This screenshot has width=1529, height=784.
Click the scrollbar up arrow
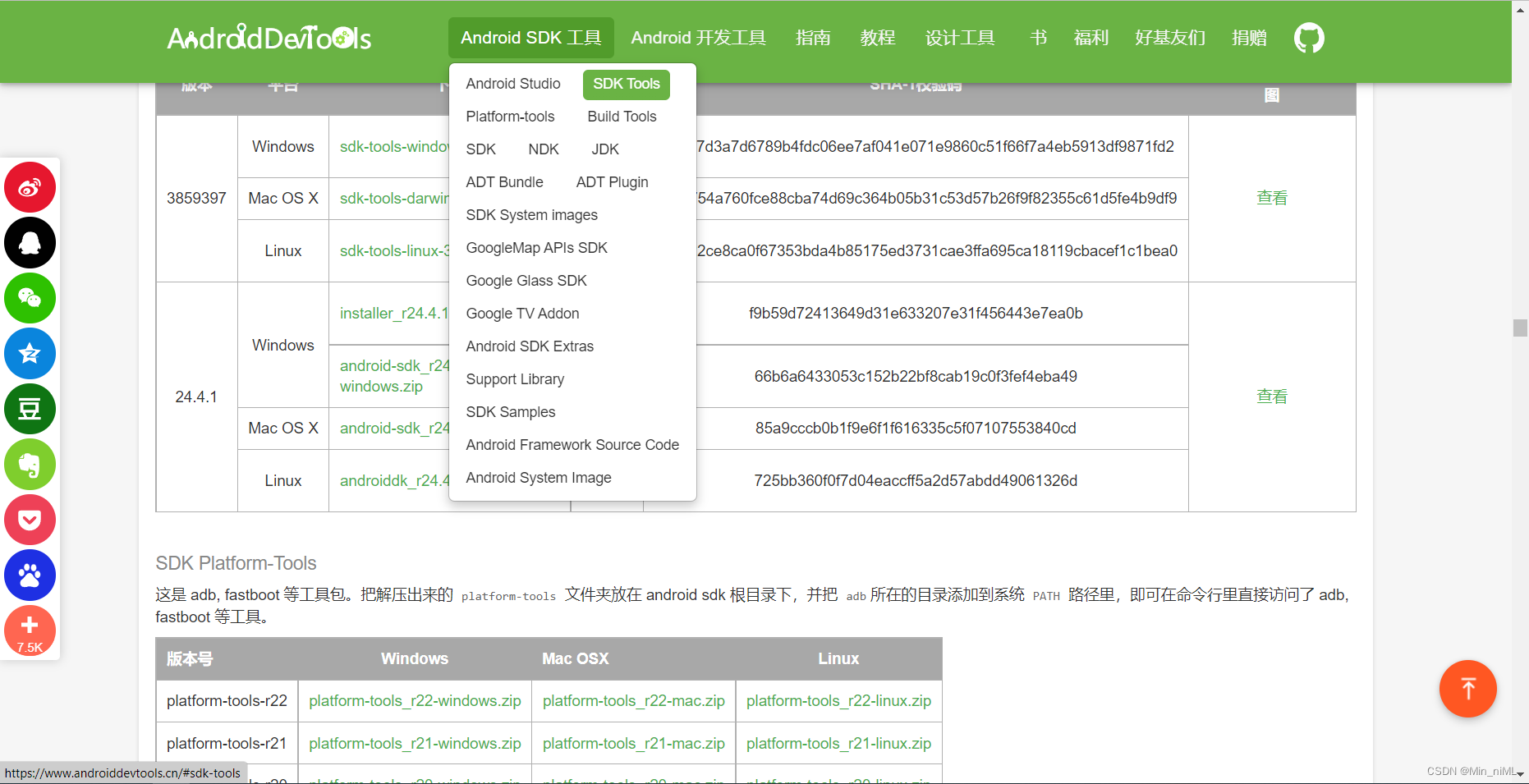1521,8
